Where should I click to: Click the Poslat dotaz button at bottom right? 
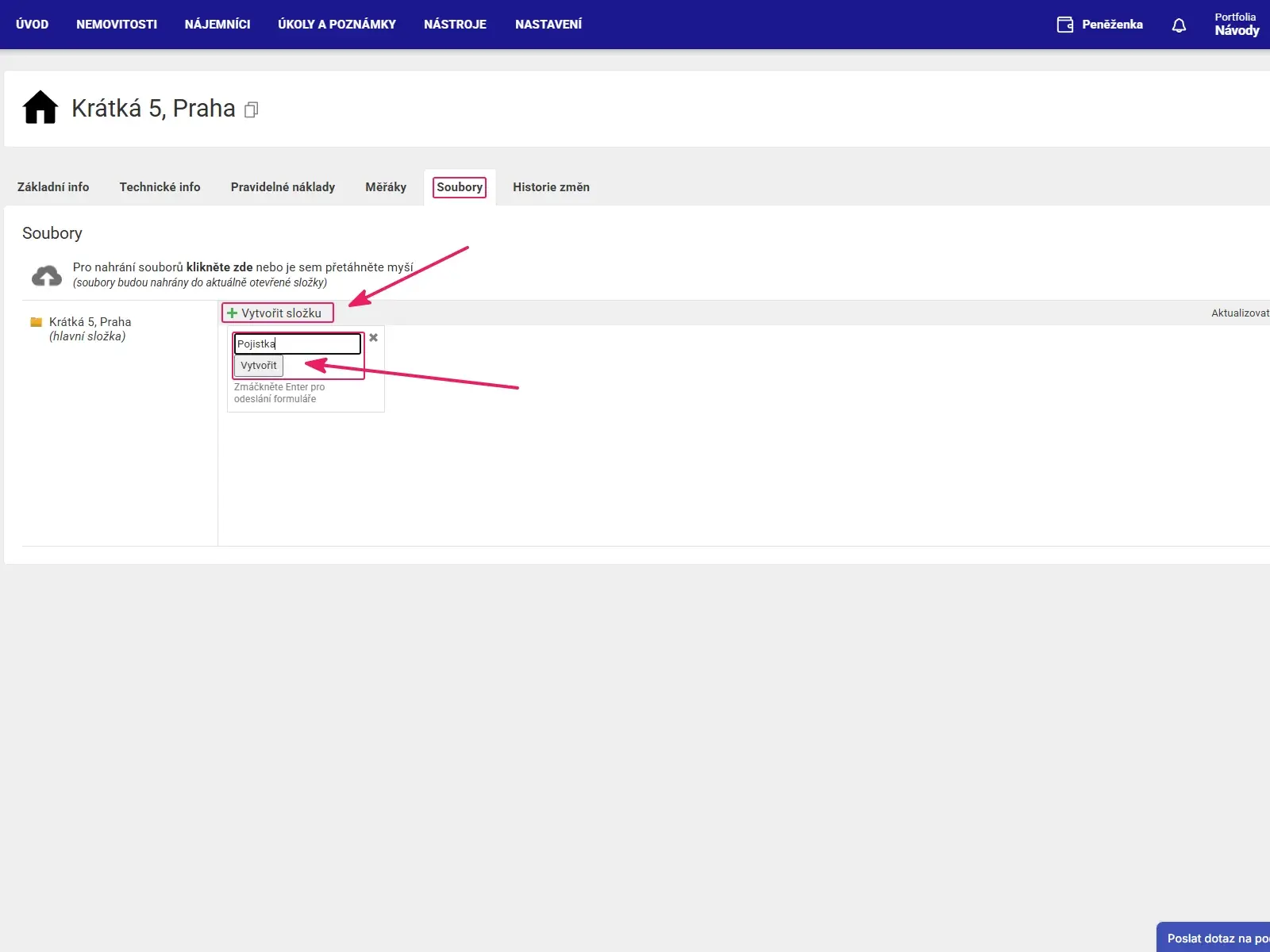tap(1214, 938)
